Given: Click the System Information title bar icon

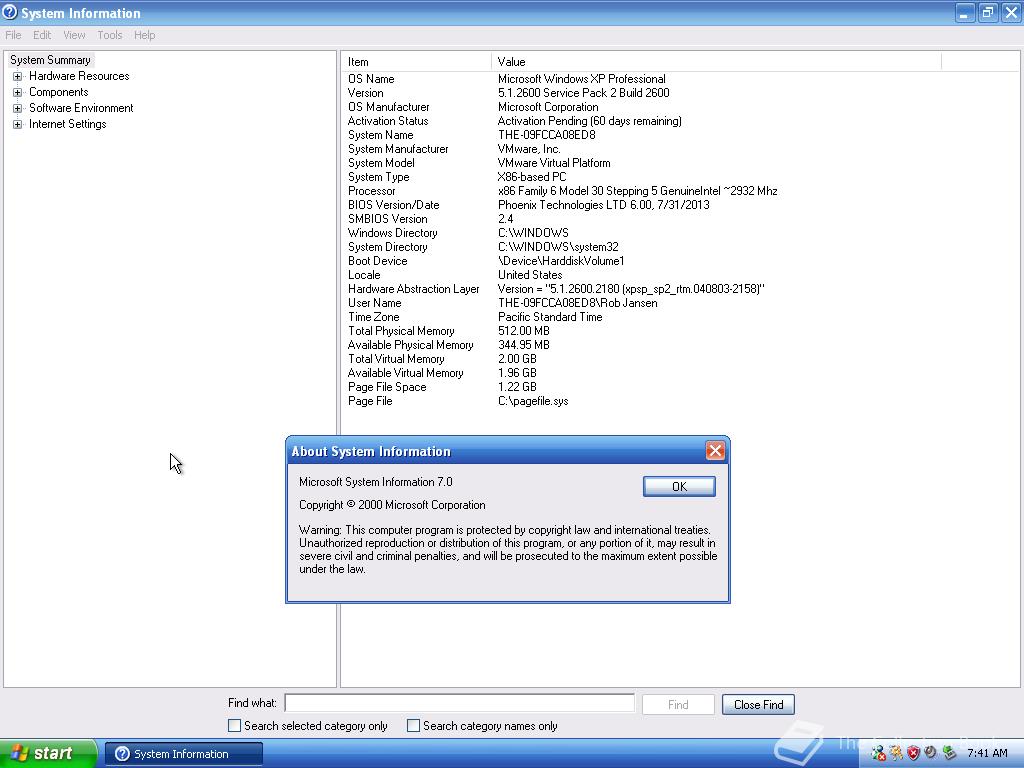Looking at the screenshot, I should (x=10, y=12).
